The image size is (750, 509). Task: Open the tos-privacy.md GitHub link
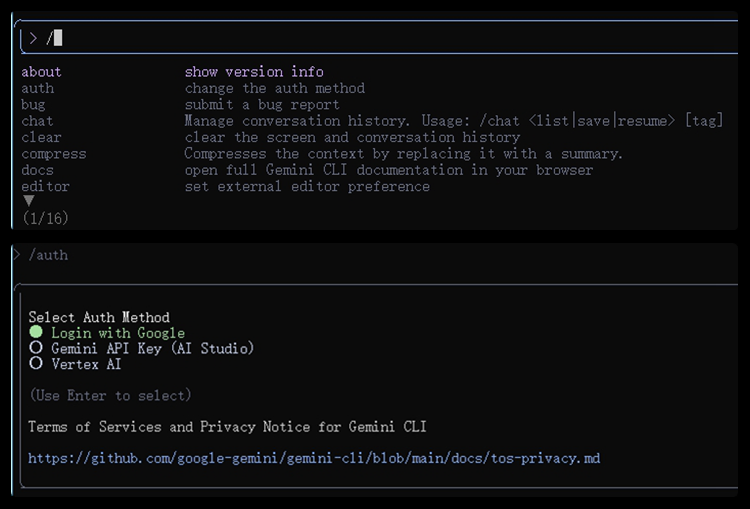click(x=314, y=458)
